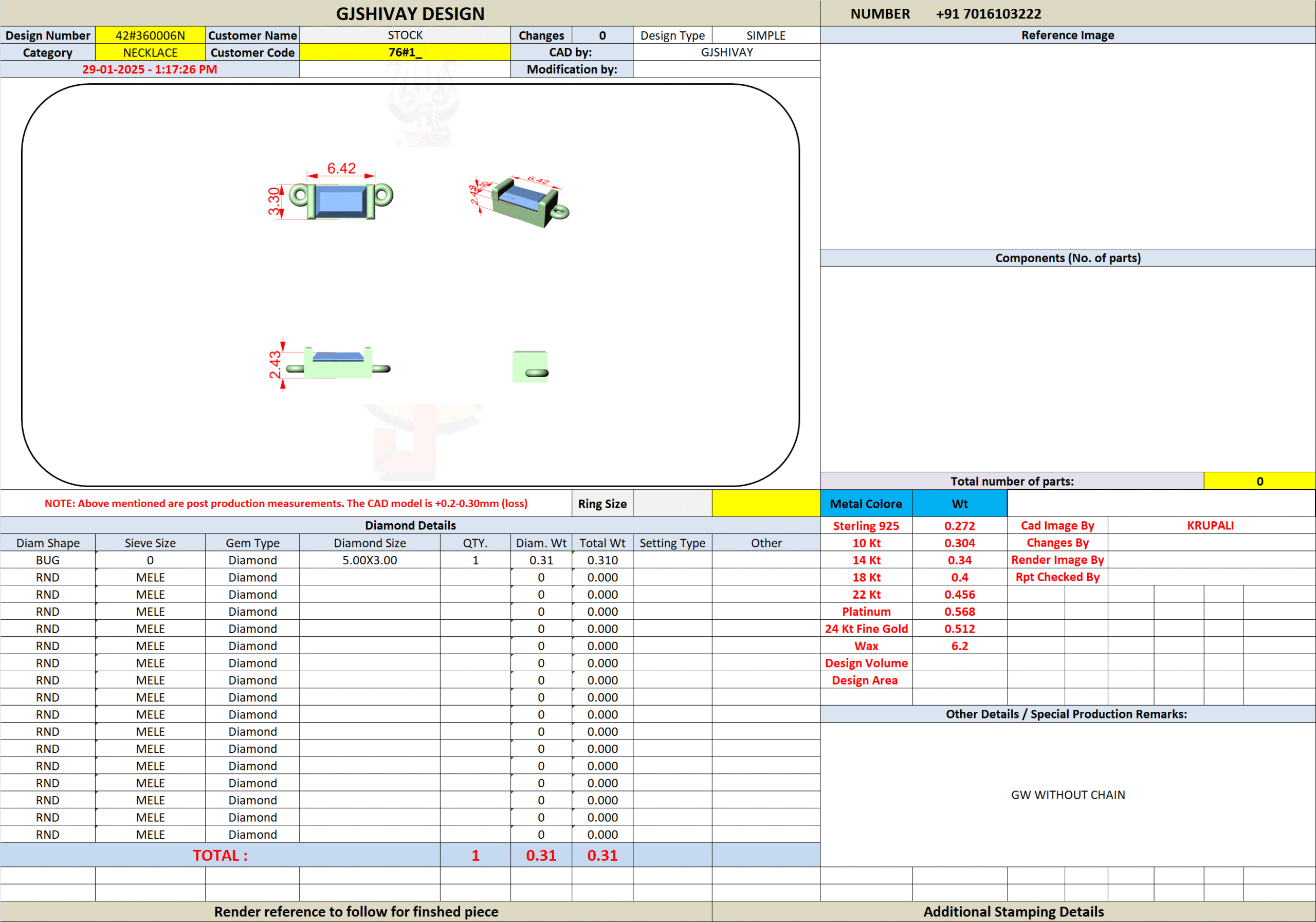The width and height of the screenshot is (1316, 922).
Task: Click the Sterling 925 weight value 0.272
Action: click(x=959, y=525)
